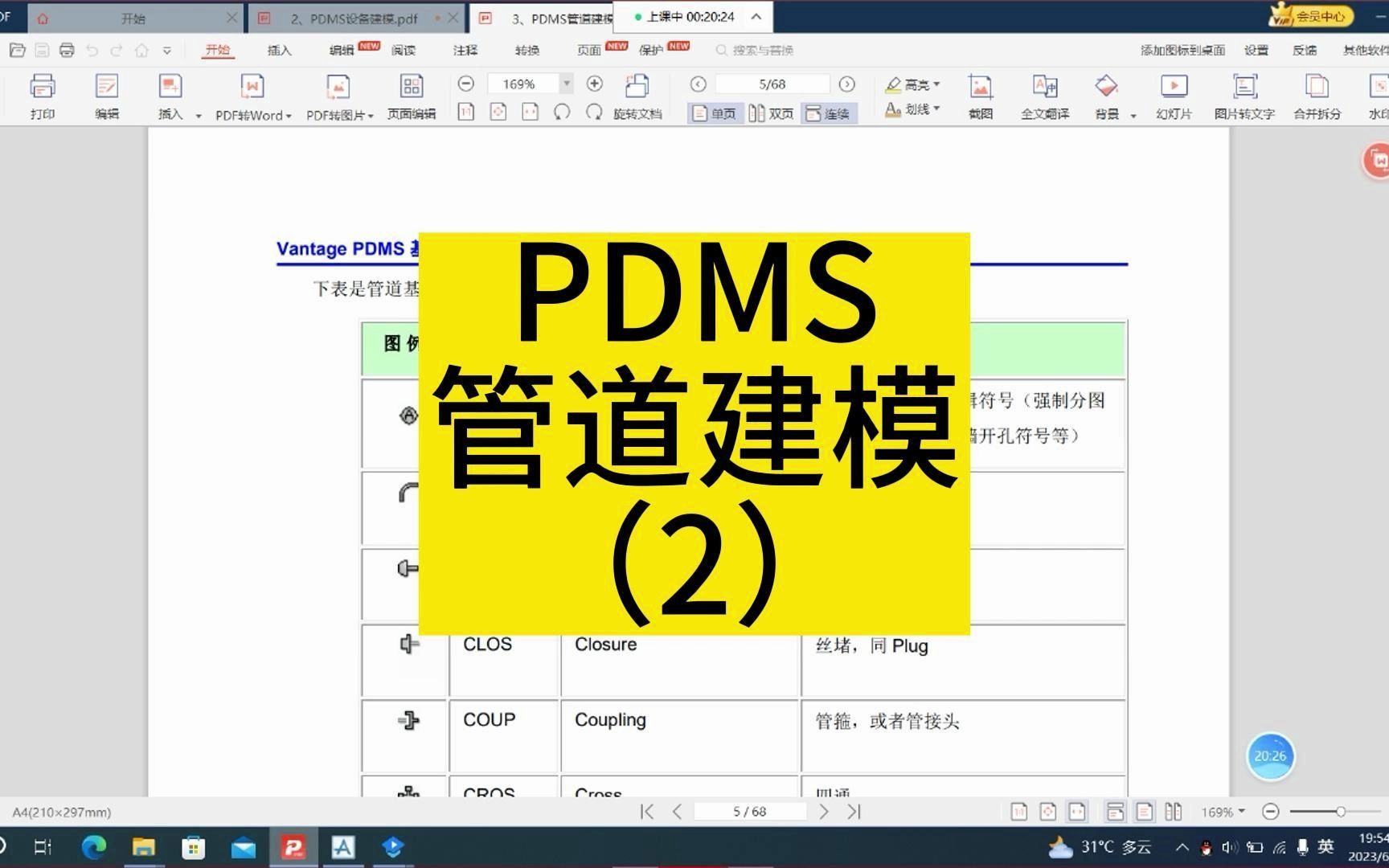1389x868 pixels.
Task: Open the 编辑 edit tool
Action: [x=106, y=96]
